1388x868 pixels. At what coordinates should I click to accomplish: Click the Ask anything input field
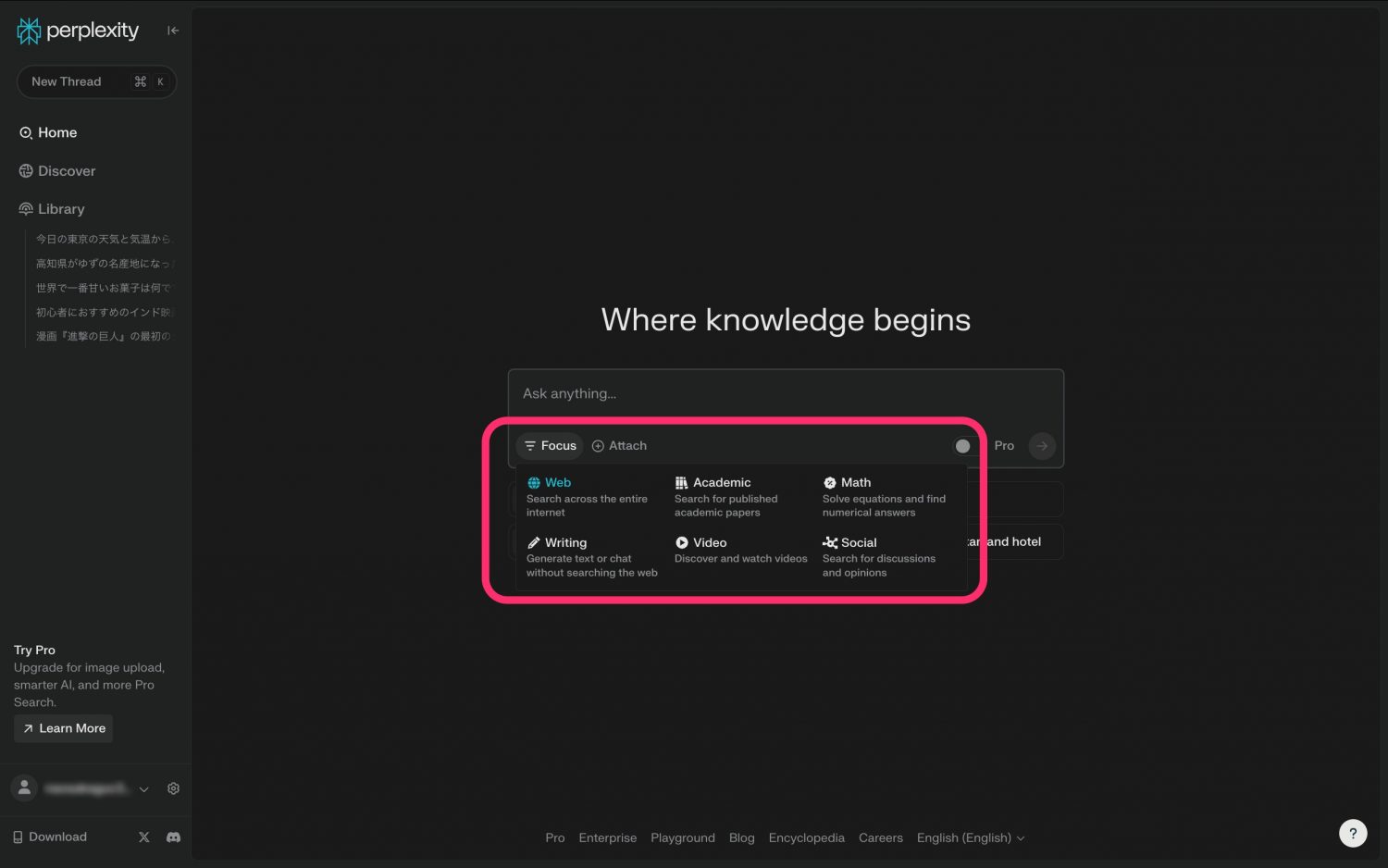tap(786, 394)
